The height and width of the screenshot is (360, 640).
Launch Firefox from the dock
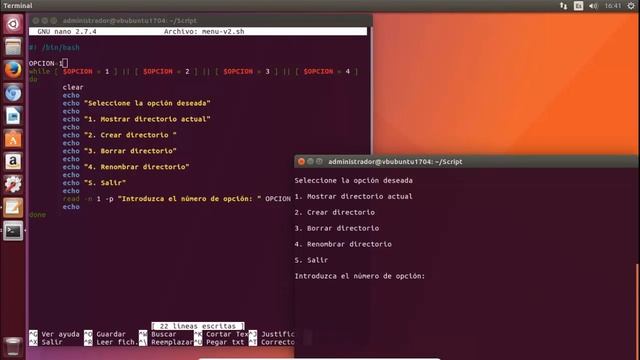tap(13, 70)
